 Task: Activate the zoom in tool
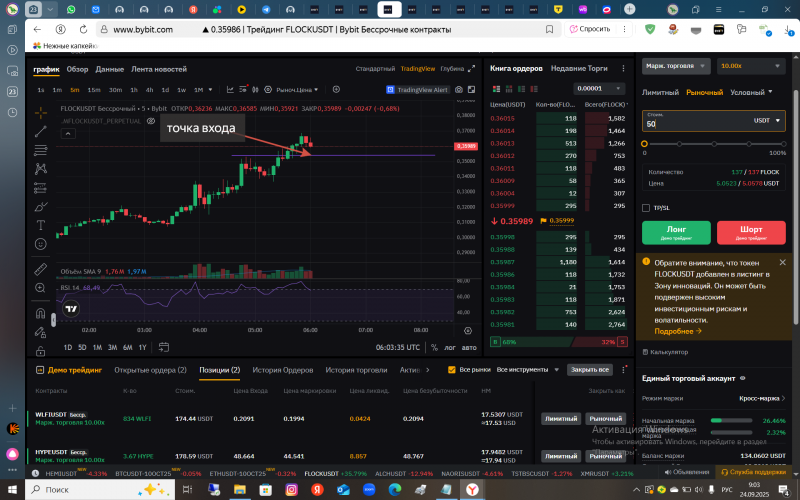pos(41,288)
